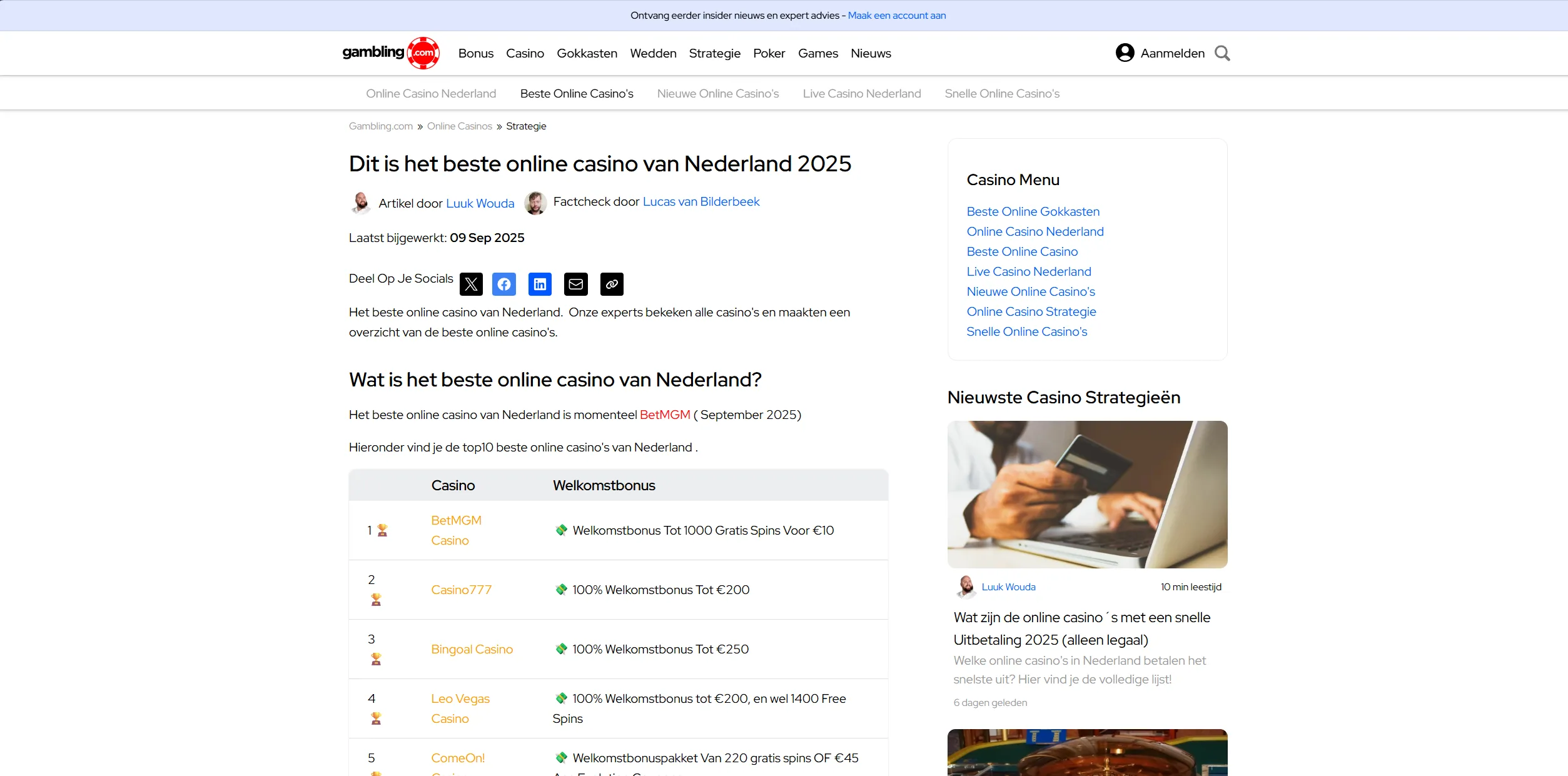Open the Wedden menu
Viewport: 1568px width, 776px height.
(x=653, y=53)
